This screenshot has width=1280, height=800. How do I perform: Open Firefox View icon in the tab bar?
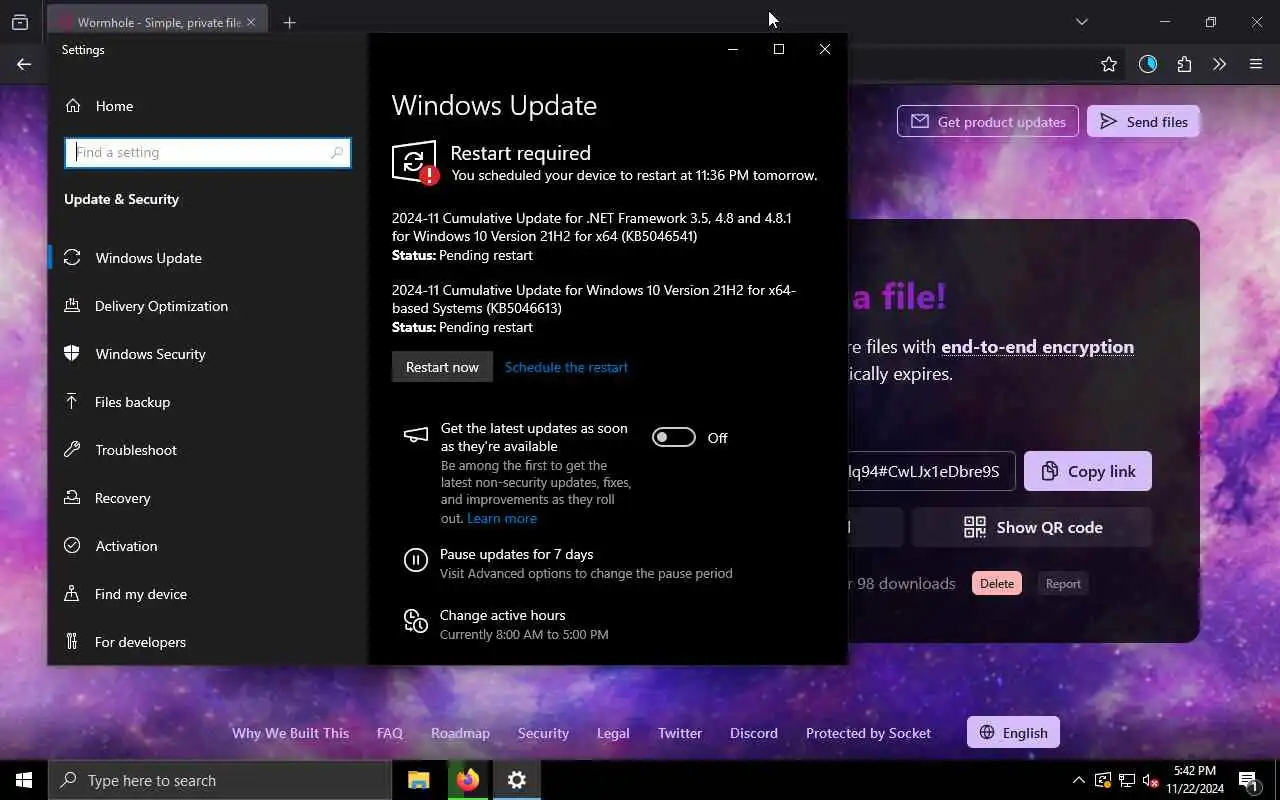tap(20, 22)
